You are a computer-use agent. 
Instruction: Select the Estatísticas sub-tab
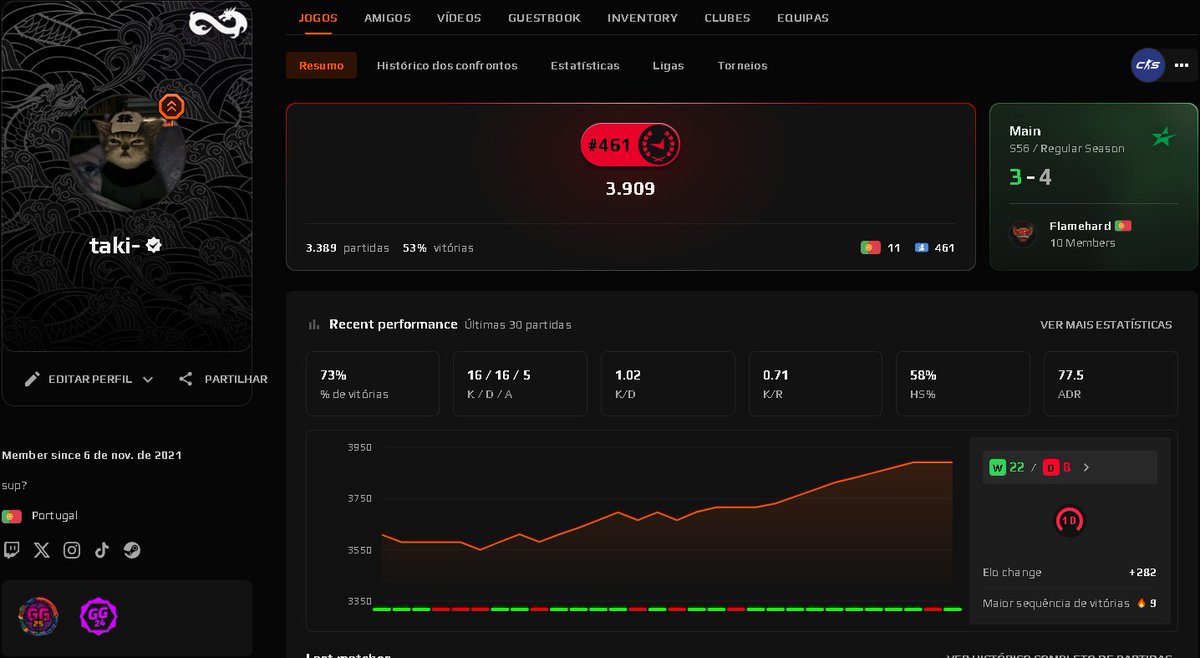pyautogui.click(x=585, y=65)
